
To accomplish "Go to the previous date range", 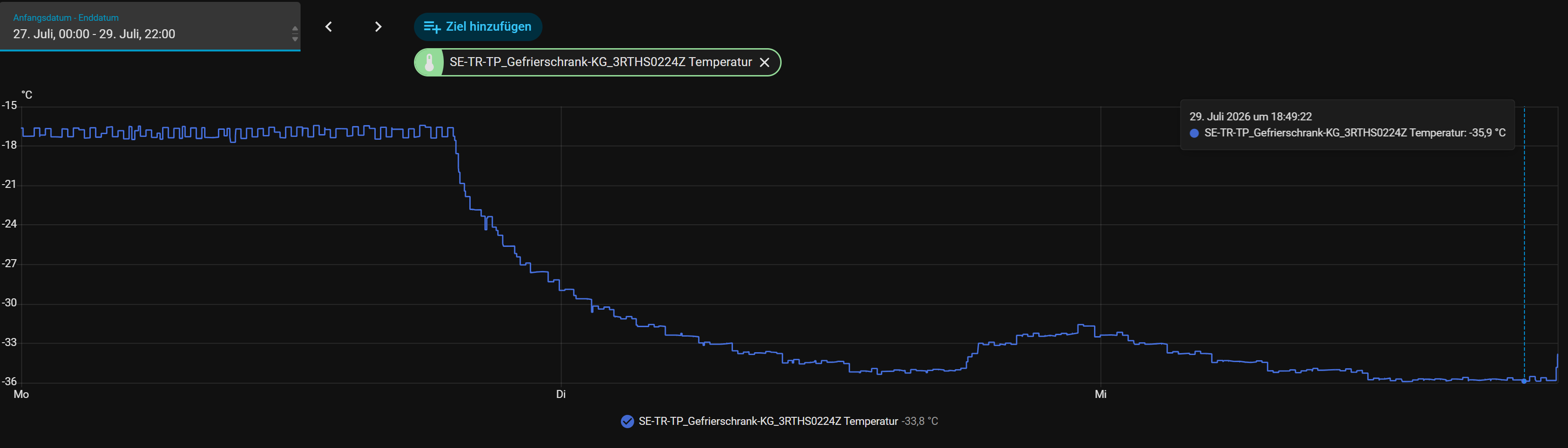I will click(329, 27).
